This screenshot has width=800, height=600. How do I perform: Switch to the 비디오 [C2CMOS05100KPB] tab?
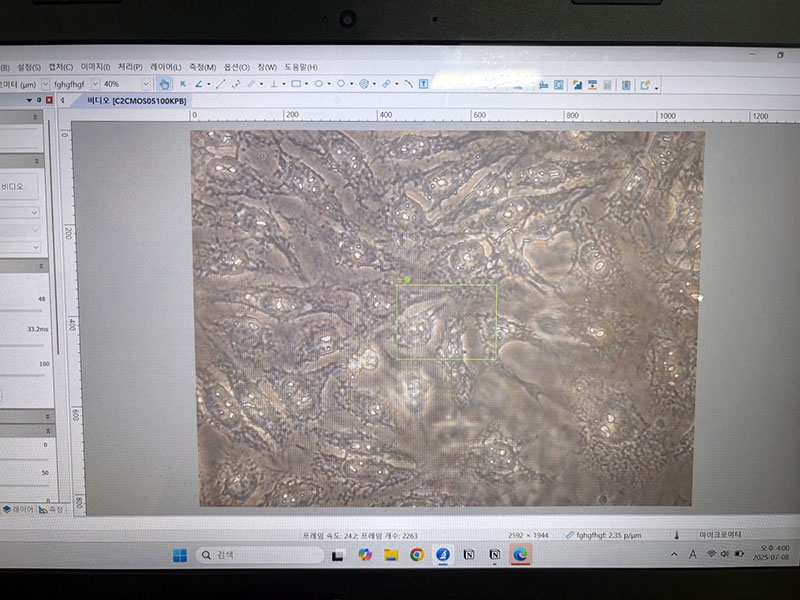(x=136, y=100)
